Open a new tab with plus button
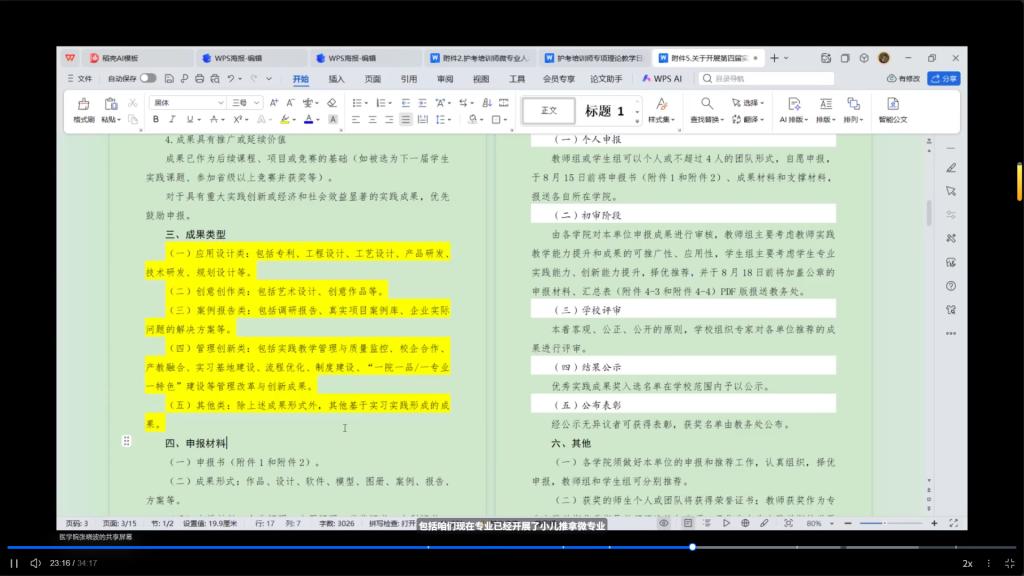The height and width of the screenshot is (576, 1024). (774, 58)
